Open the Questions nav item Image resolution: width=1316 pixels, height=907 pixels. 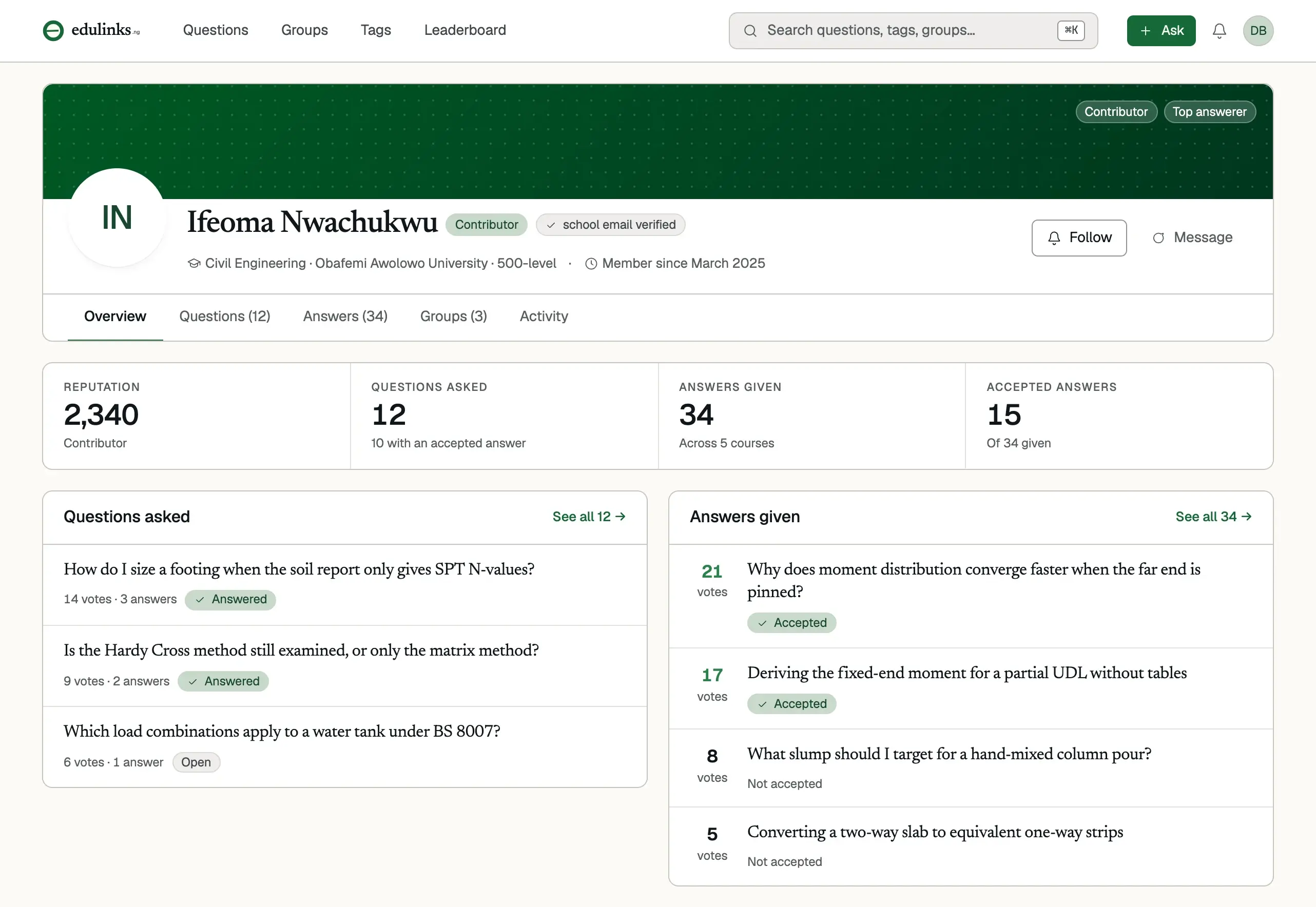pos(216,30)
